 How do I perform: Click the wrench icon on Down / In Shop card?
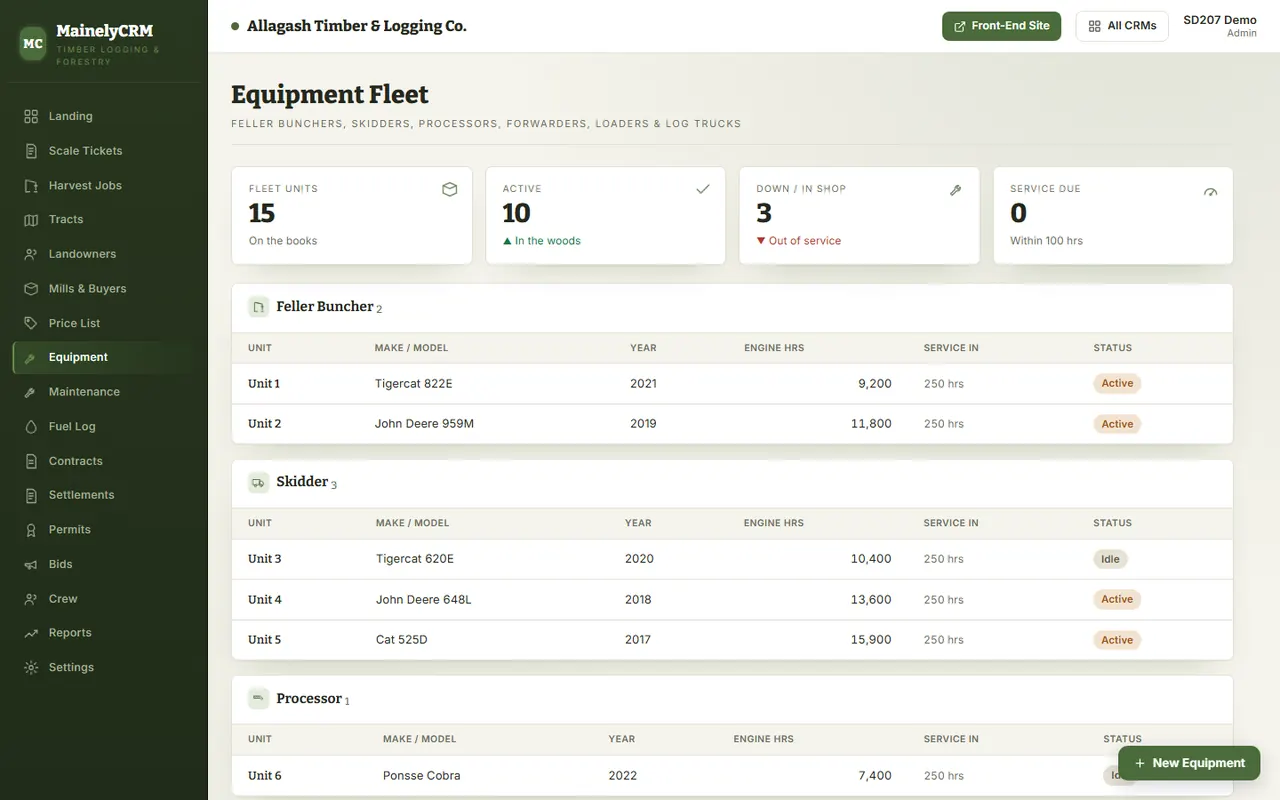(956, 190)
